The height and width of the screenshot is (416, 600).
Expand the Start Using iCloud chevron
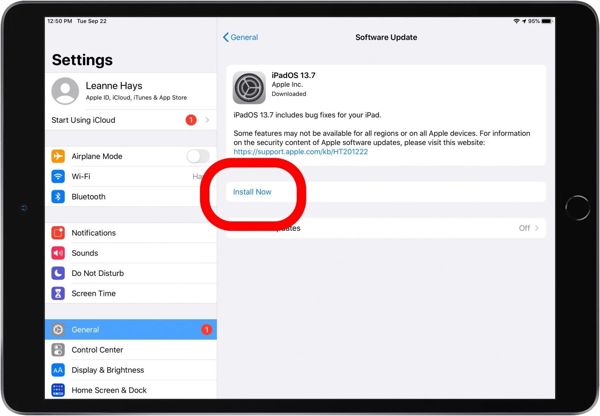coord(207,120)
